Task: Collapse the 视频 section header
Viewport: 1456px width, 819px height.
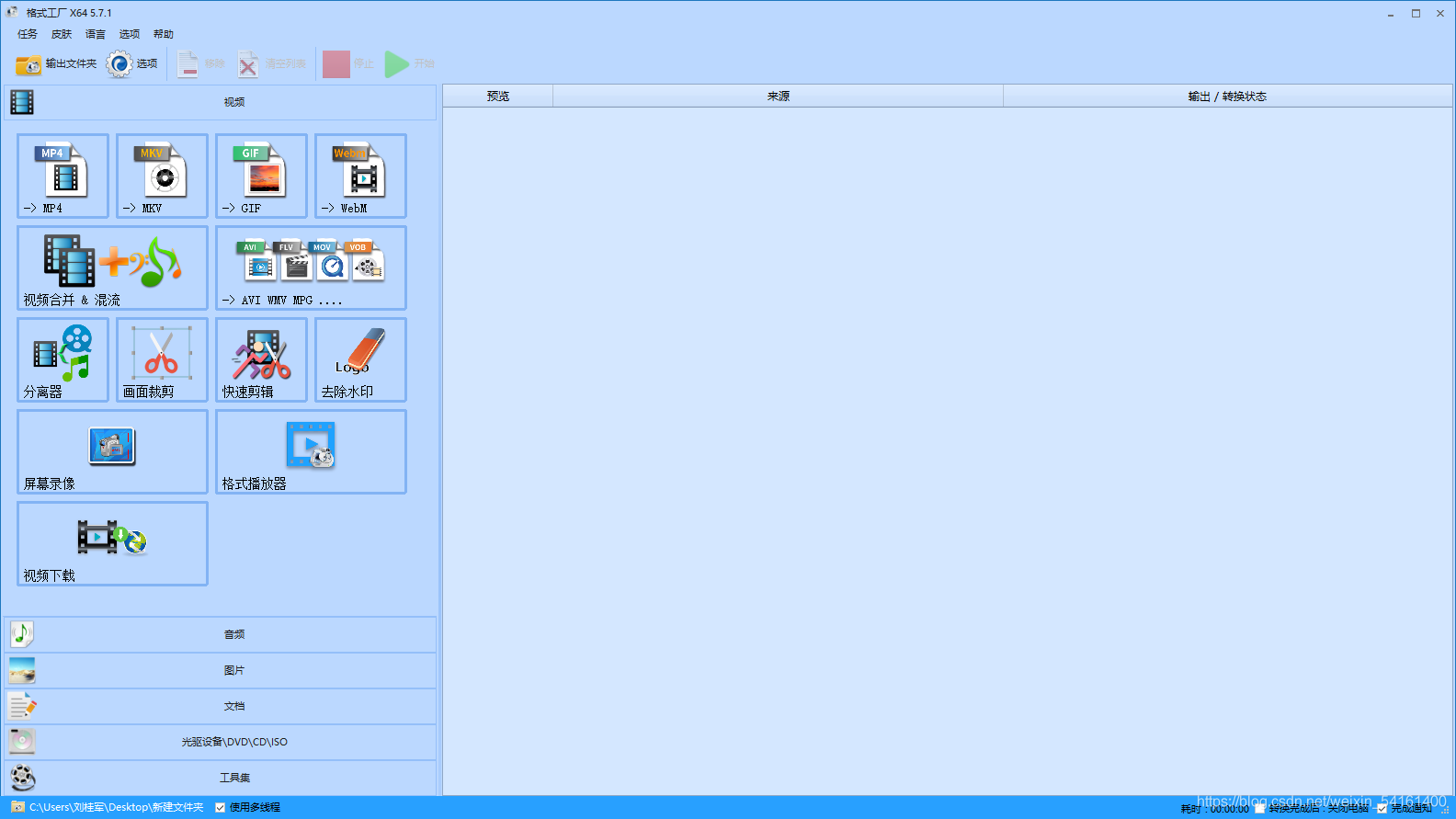Action: (221, 102)
